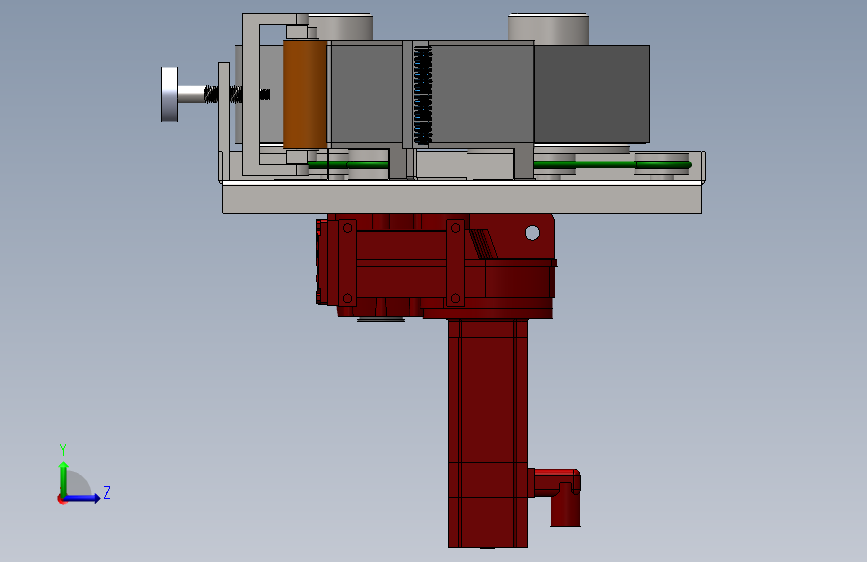Click the red origin ball of the orientation triad
This screenshot has width=867, height=562.
point(61,499)
